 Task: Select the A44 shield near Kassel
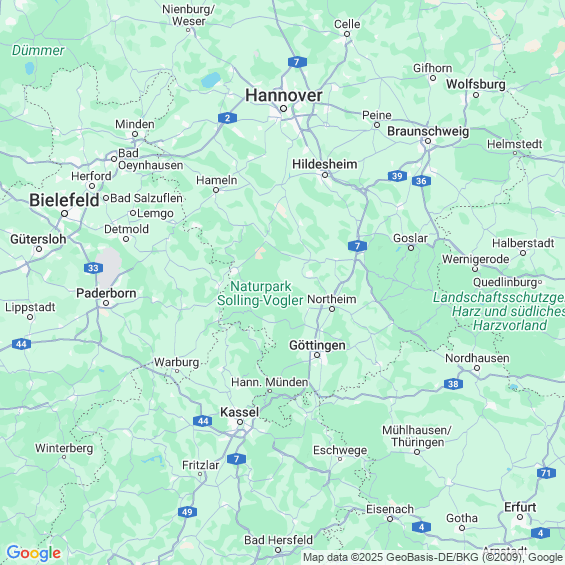click(203, 421)
